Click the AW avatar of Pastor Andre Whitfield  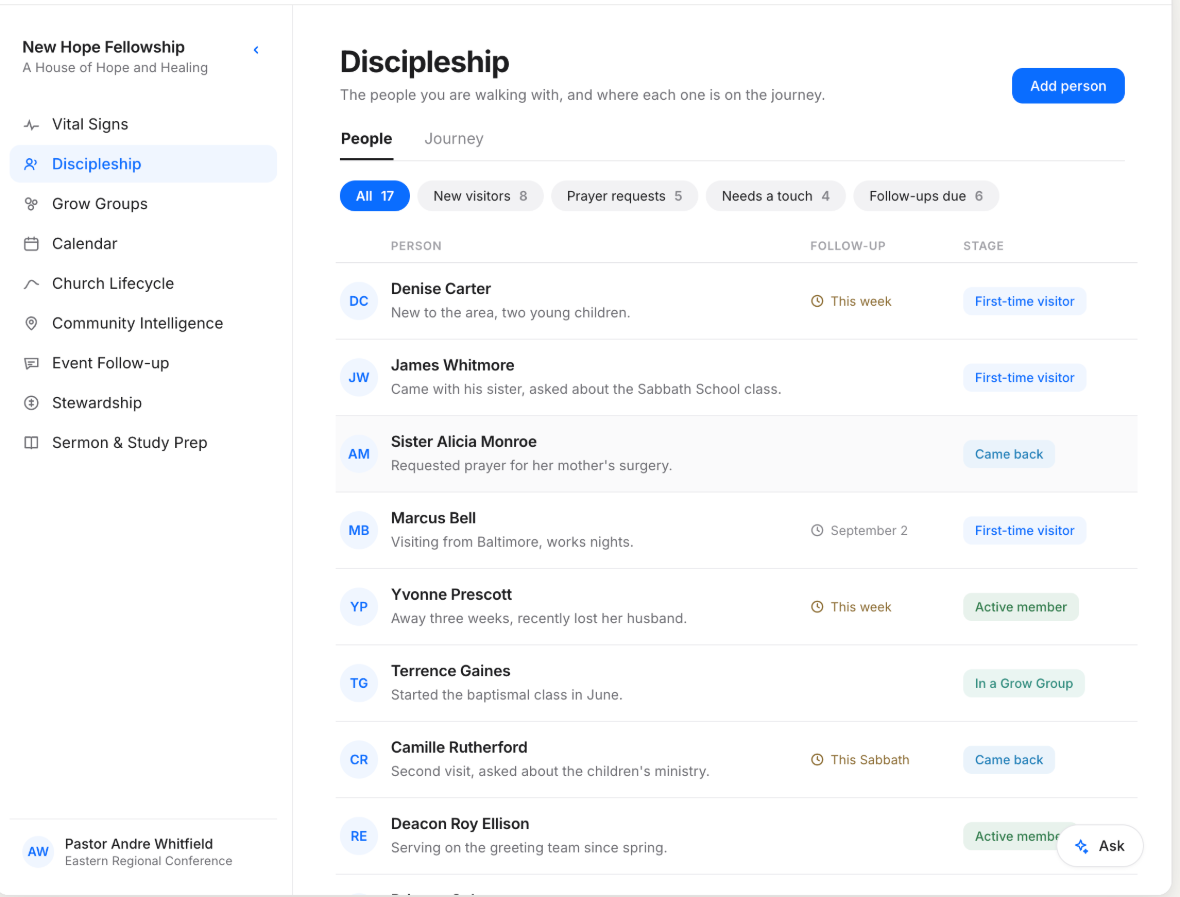tap(38, 852)
